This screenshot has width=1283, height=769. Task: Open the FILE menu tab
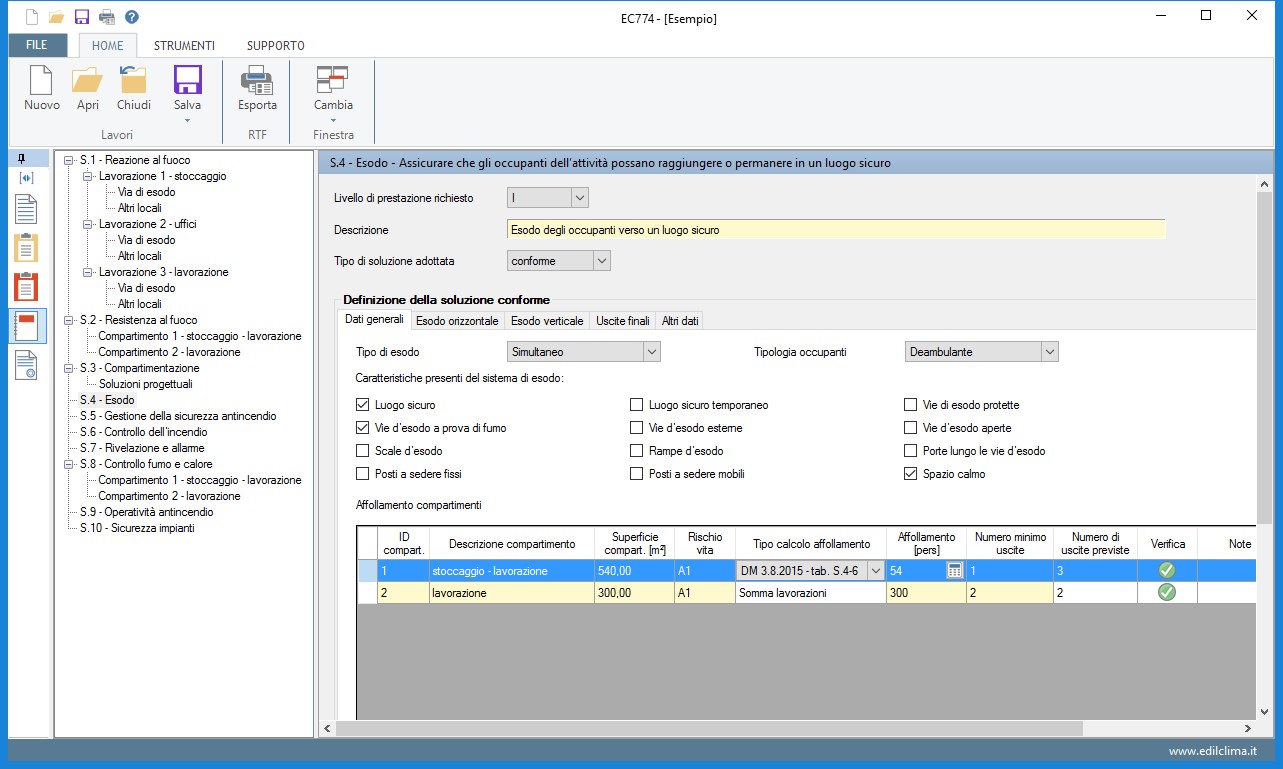pyautogui.click(x=37, y=45)
